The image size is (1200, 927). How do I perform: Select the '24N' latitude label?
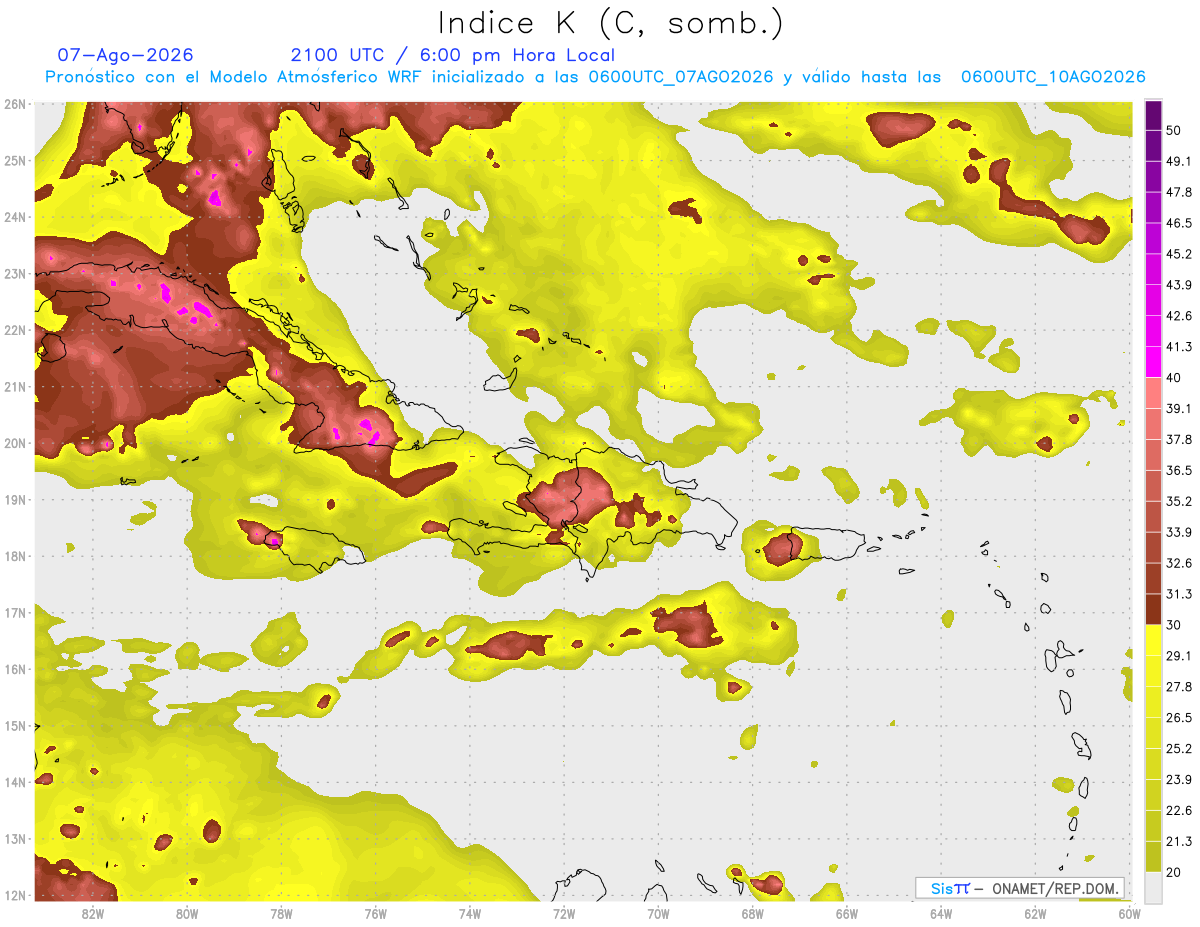coord(14,217)
